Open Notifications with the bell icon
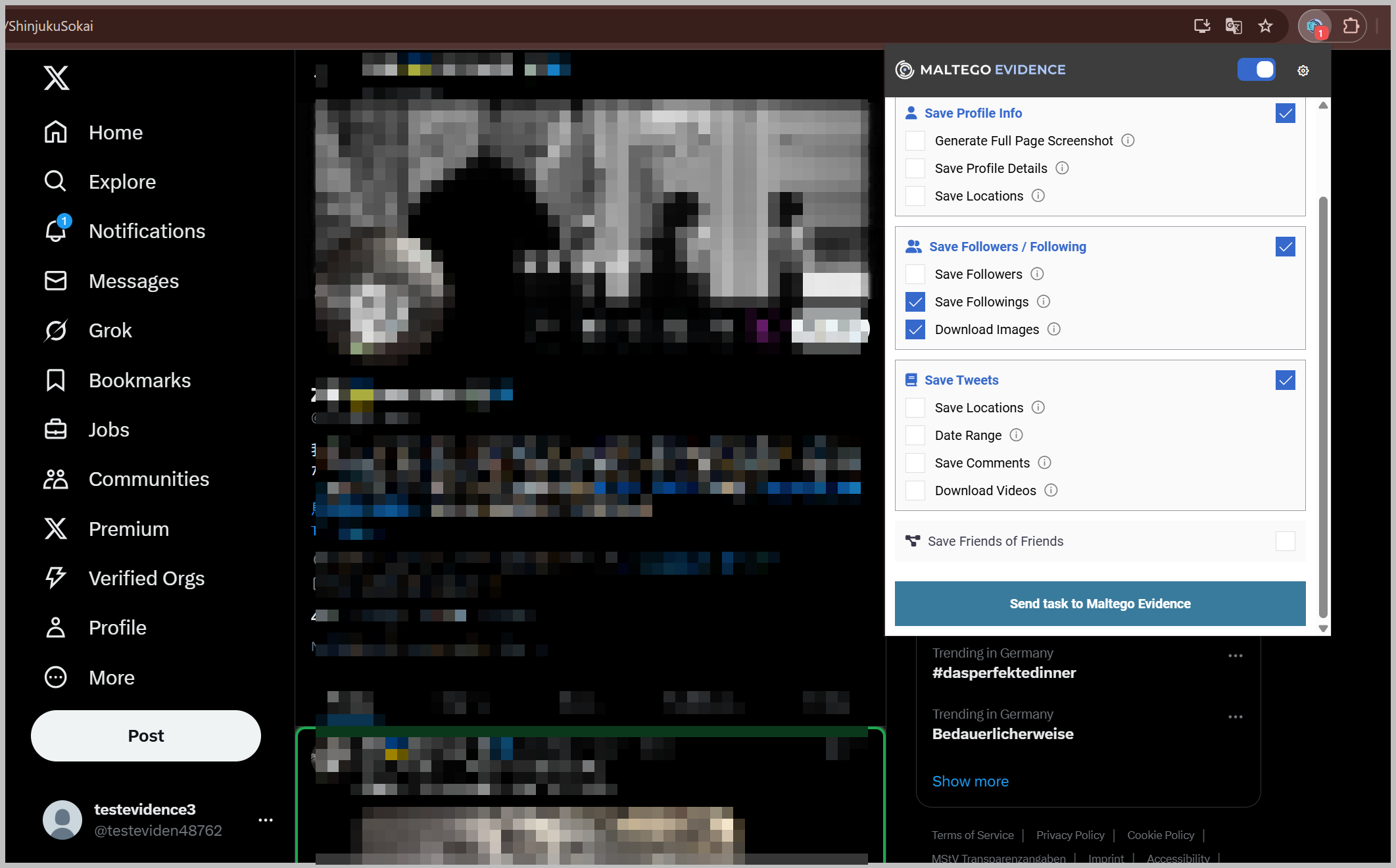Screen dimensions: 1396x868 [56, 231]
